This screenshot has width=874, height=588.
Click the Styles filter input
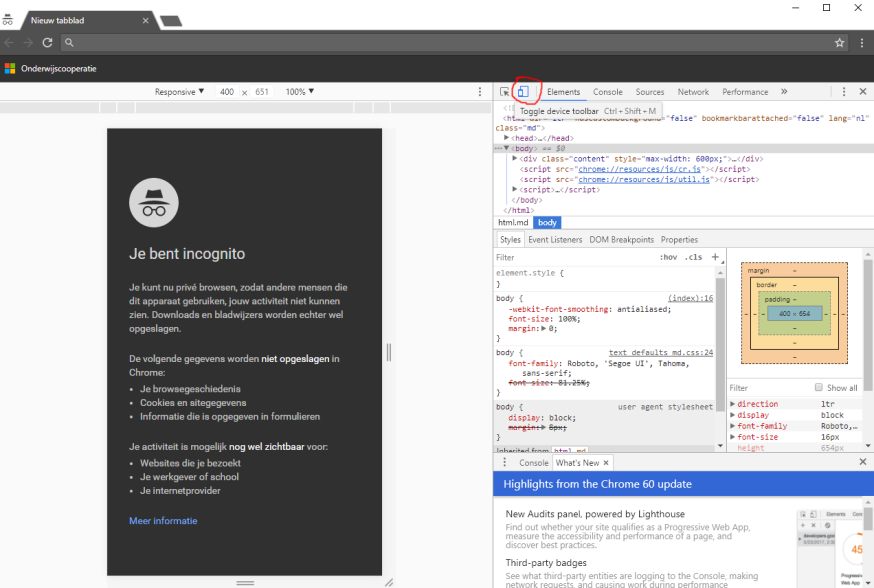(574, 257)
